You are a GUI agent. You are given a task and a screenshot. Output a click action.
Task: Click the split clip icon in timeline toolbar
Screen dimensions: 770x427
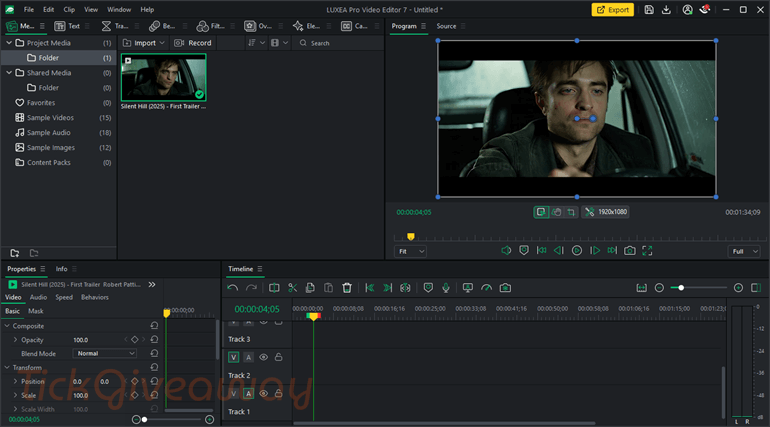point(274,288)
